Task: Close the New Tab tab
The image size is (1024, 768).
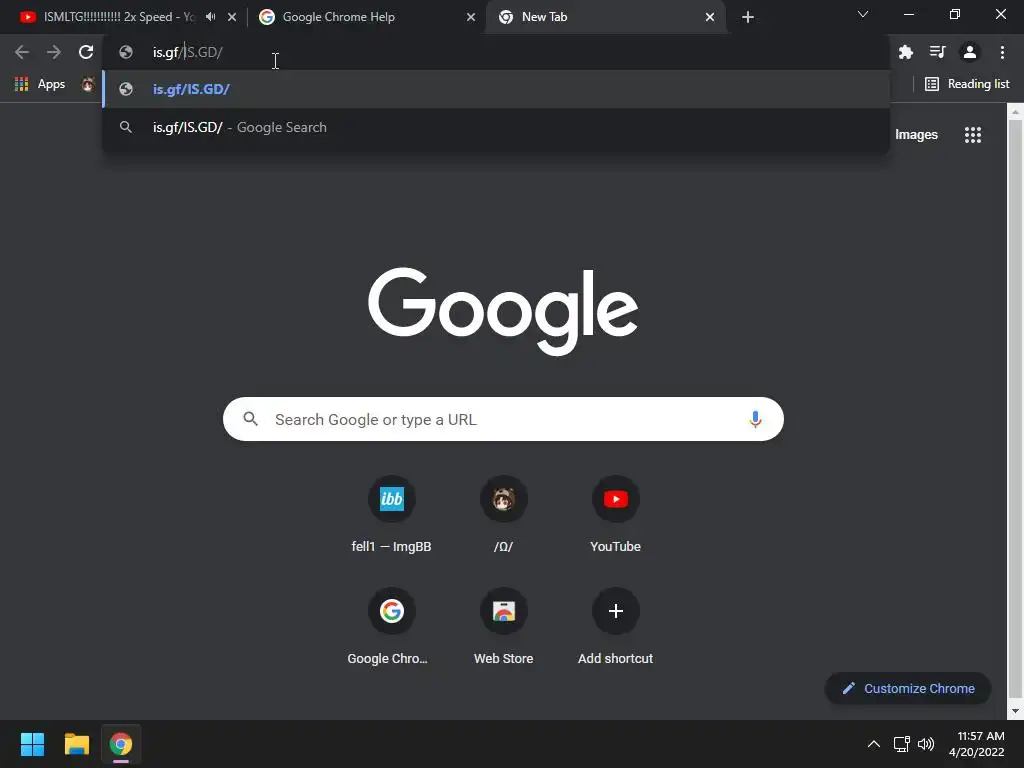Action: pyautogui.click(x=710, y=17)
